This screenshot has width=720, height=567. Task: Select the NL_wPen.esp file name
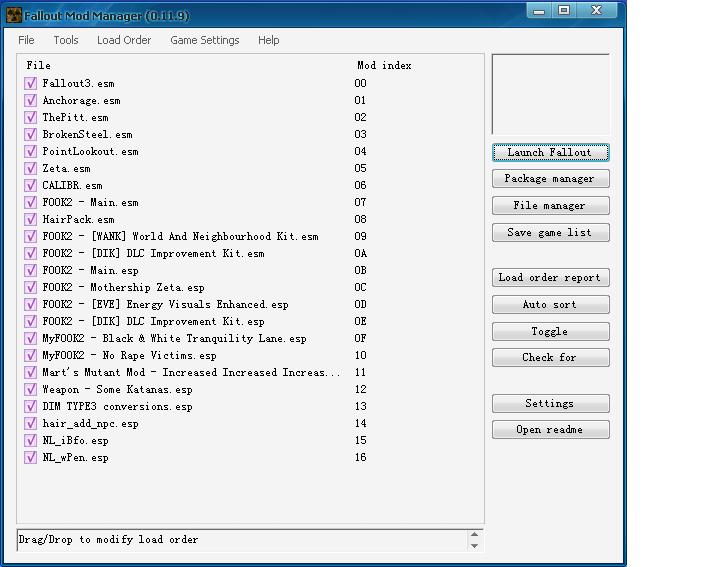point(75,458)
